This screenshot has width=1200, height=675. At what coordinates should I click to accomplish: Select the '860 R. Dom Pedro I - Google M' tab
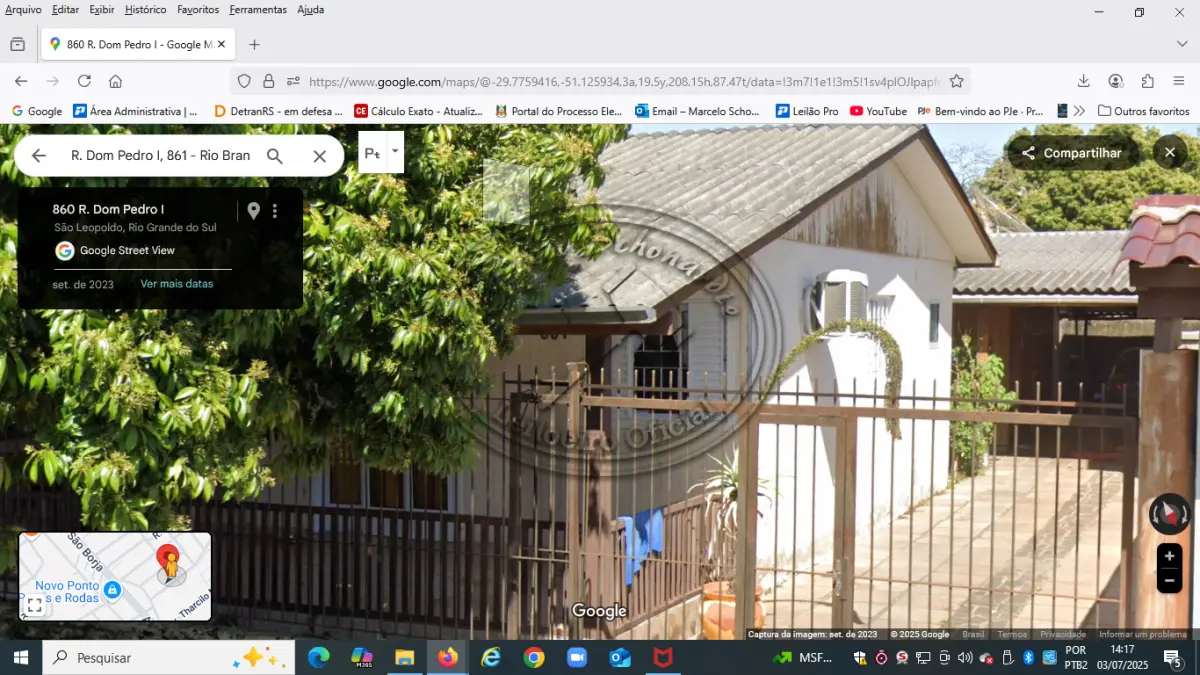[137, 44]
